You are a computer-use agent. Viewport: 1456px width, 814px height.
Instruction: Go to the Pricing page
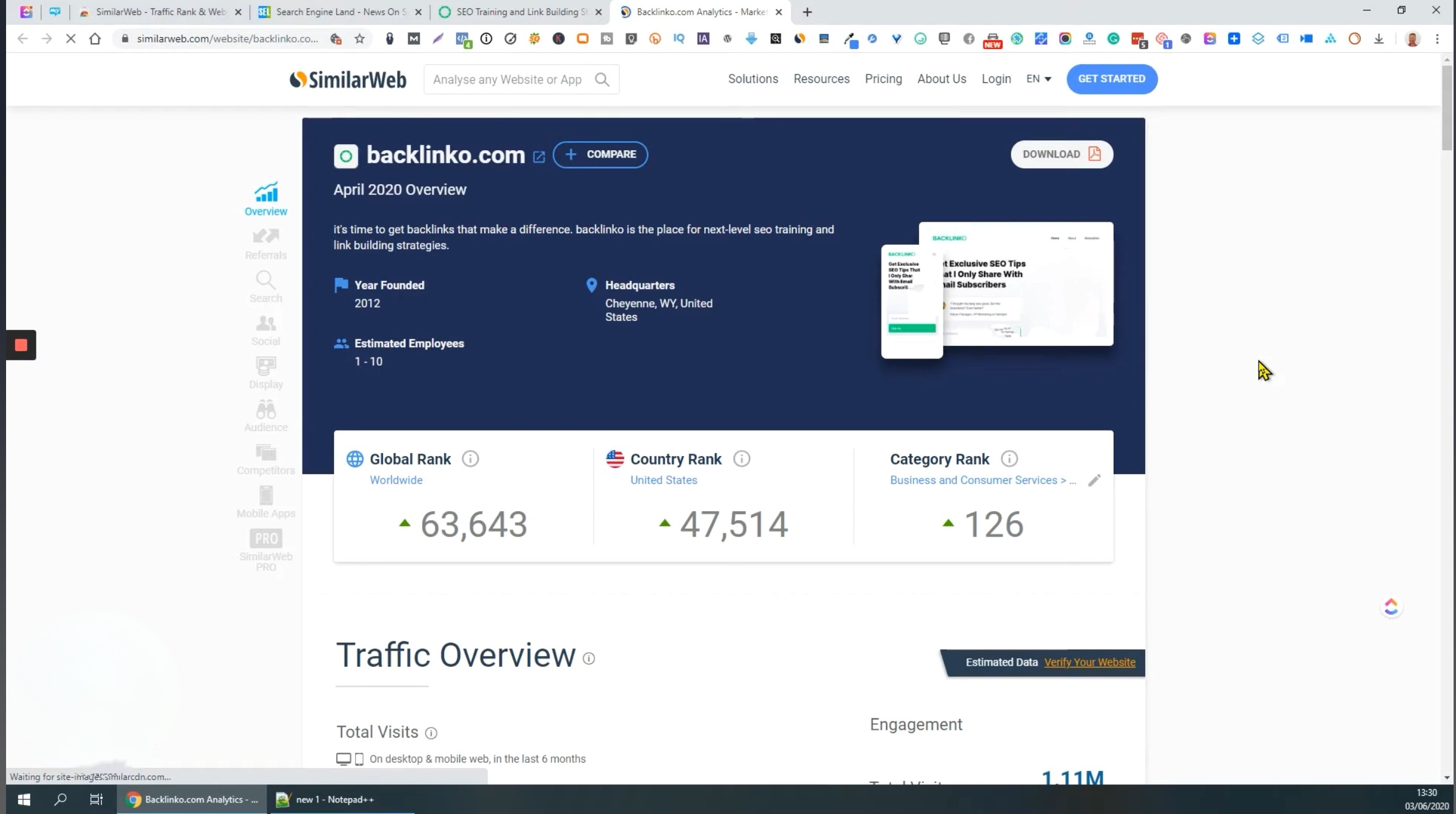click(x=883, y=79)
